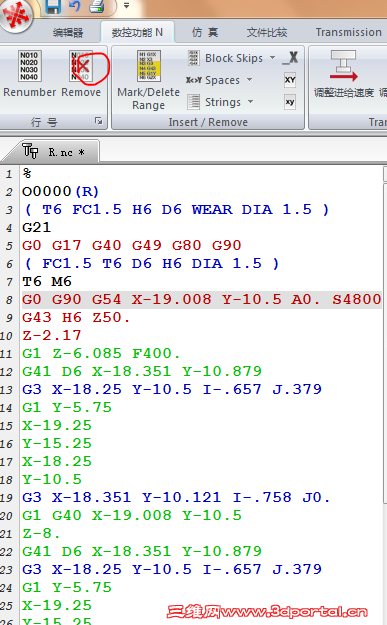Click code line 'T6 M6'
Viewport: 387px width, 625px height.
(47, 281)
